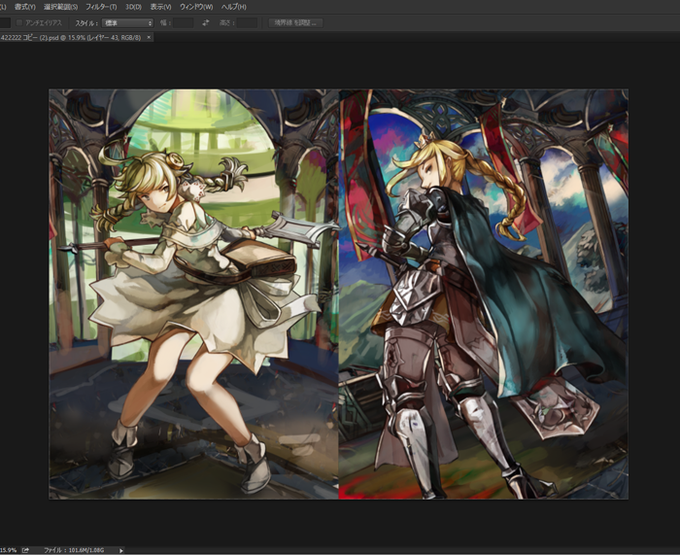Click the 境界線を調整 button
Viewport: 680px width, 555px height.
(x=295, y=23)
